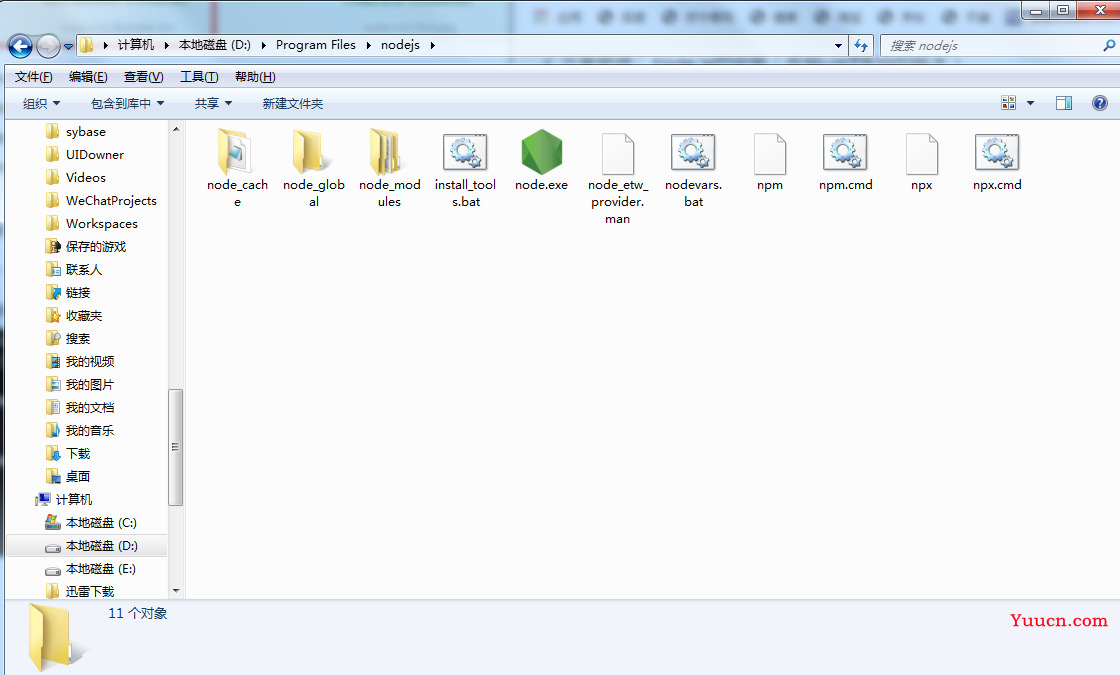1120x675 pixels.
Task: Select 我的音乐 in the navigation tree
Action: pos(90,430)
